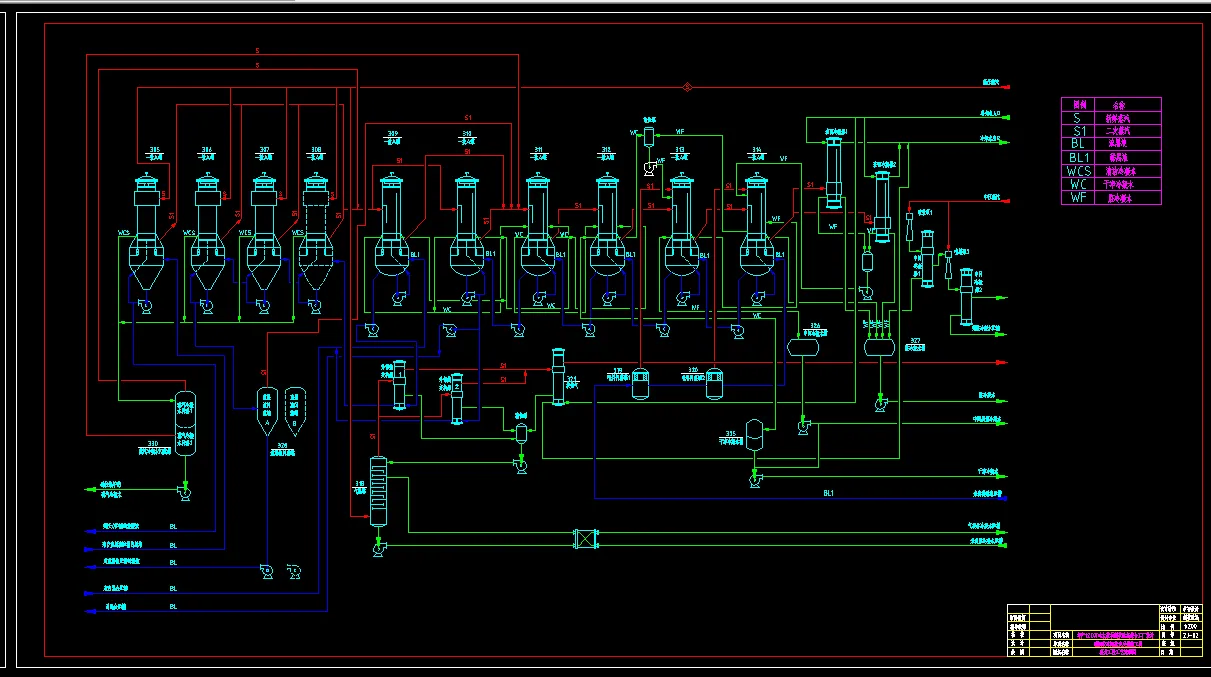Select the separator vessel labeled 330
1211x677 pixels.
click(185, 423)
